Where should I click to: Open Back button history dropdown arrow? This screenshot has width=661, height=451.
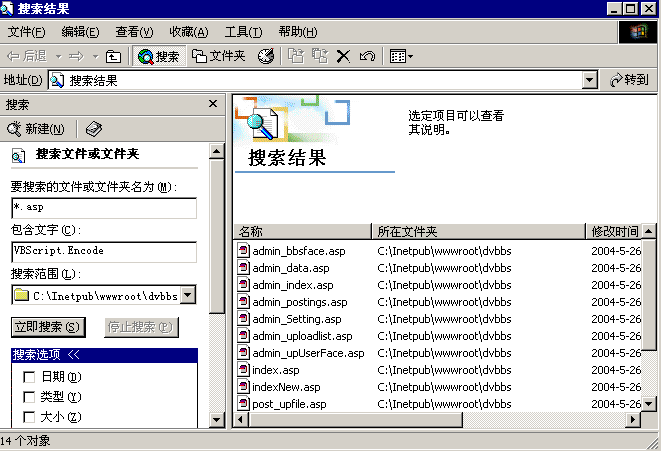pos(59,56)
